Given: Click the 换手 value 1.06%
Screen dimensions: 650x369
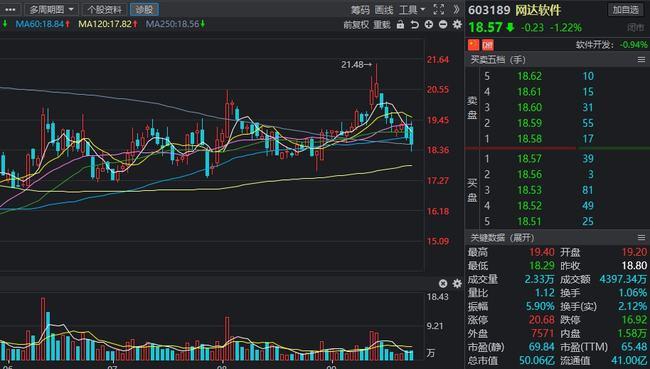Looking at the screenshot, I should tap(633, 293).
